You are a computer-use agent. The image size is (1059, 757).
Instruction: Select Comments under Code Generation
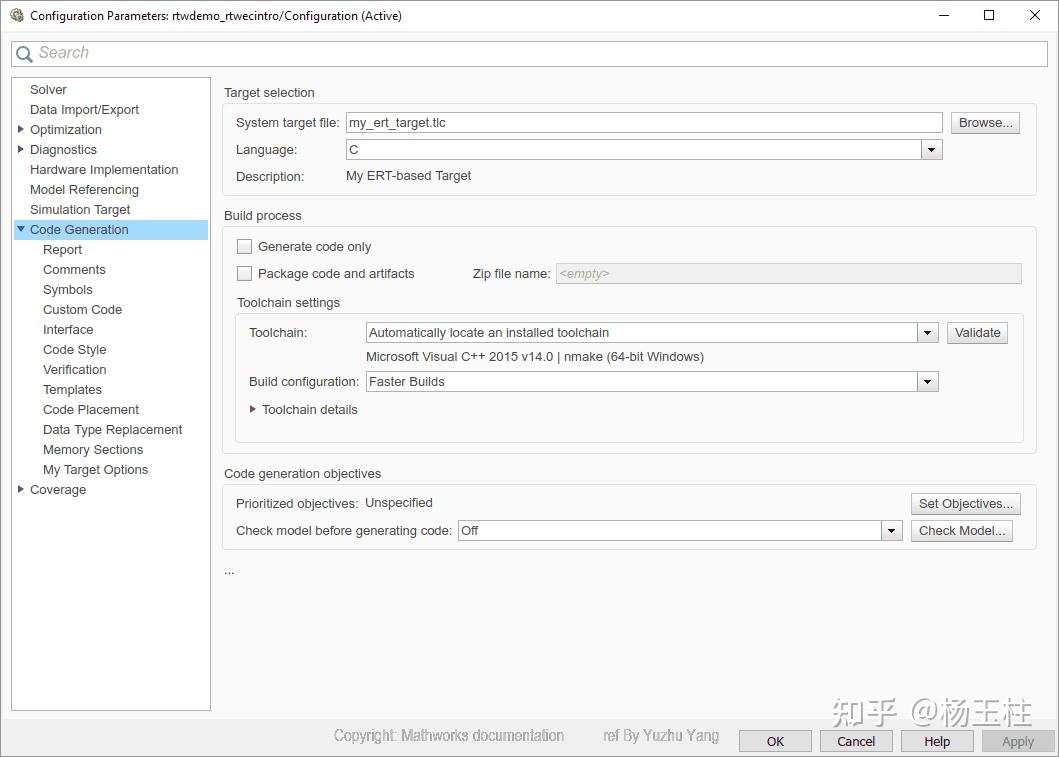point(74,269)
